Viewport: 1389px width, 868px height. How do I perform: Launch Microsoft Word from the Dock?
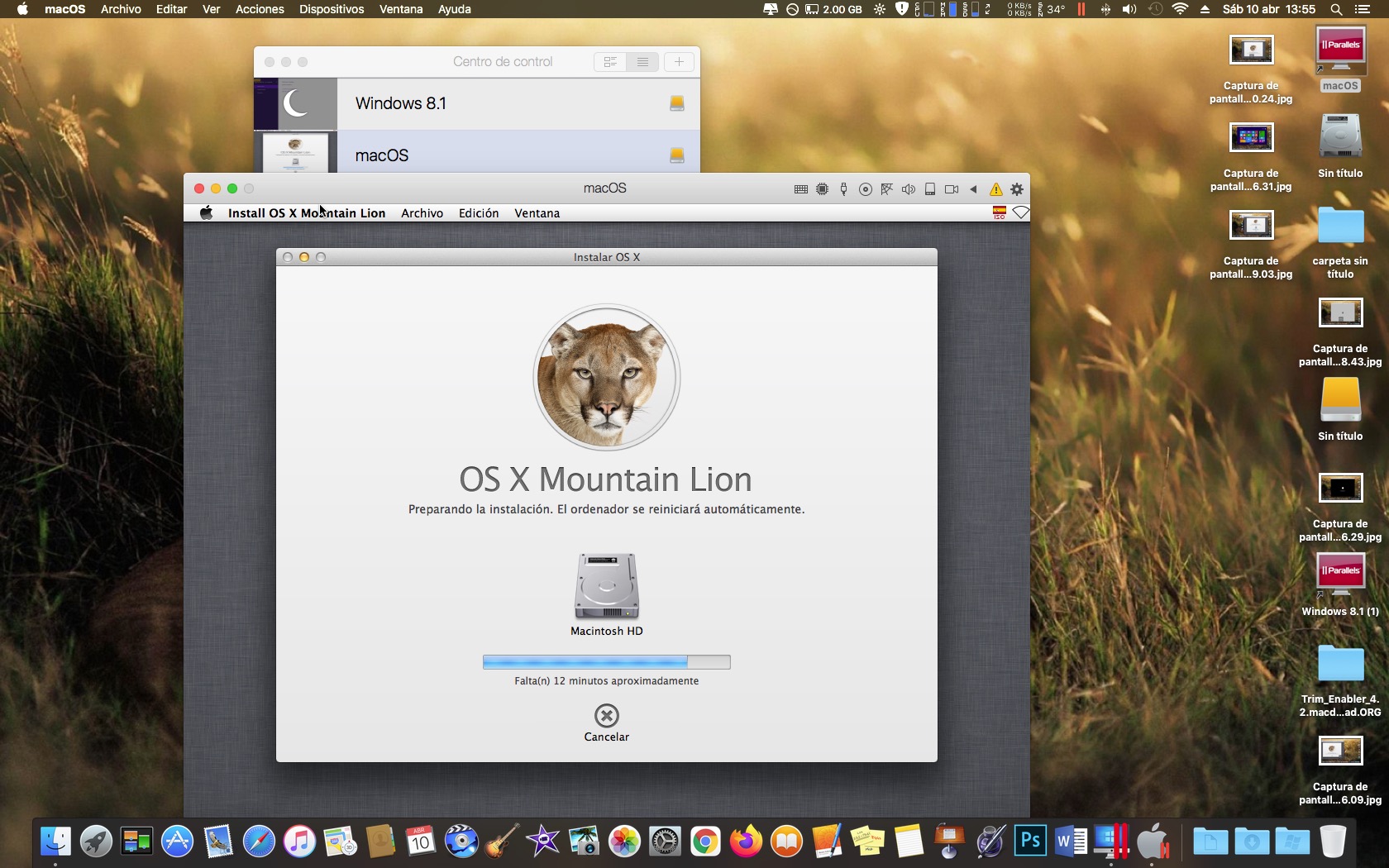[x=1071, y=842]
